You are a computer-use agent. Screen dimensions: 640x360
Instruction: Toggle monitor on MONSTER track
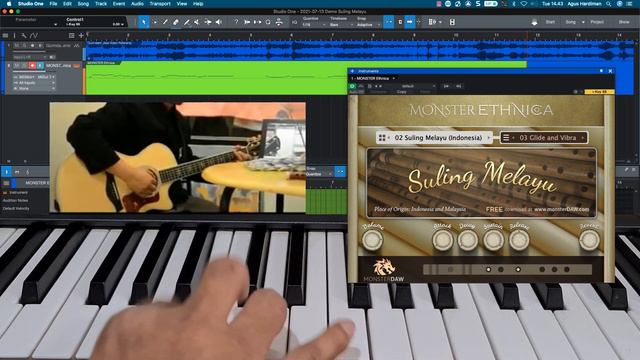click(x=40, y=66)
